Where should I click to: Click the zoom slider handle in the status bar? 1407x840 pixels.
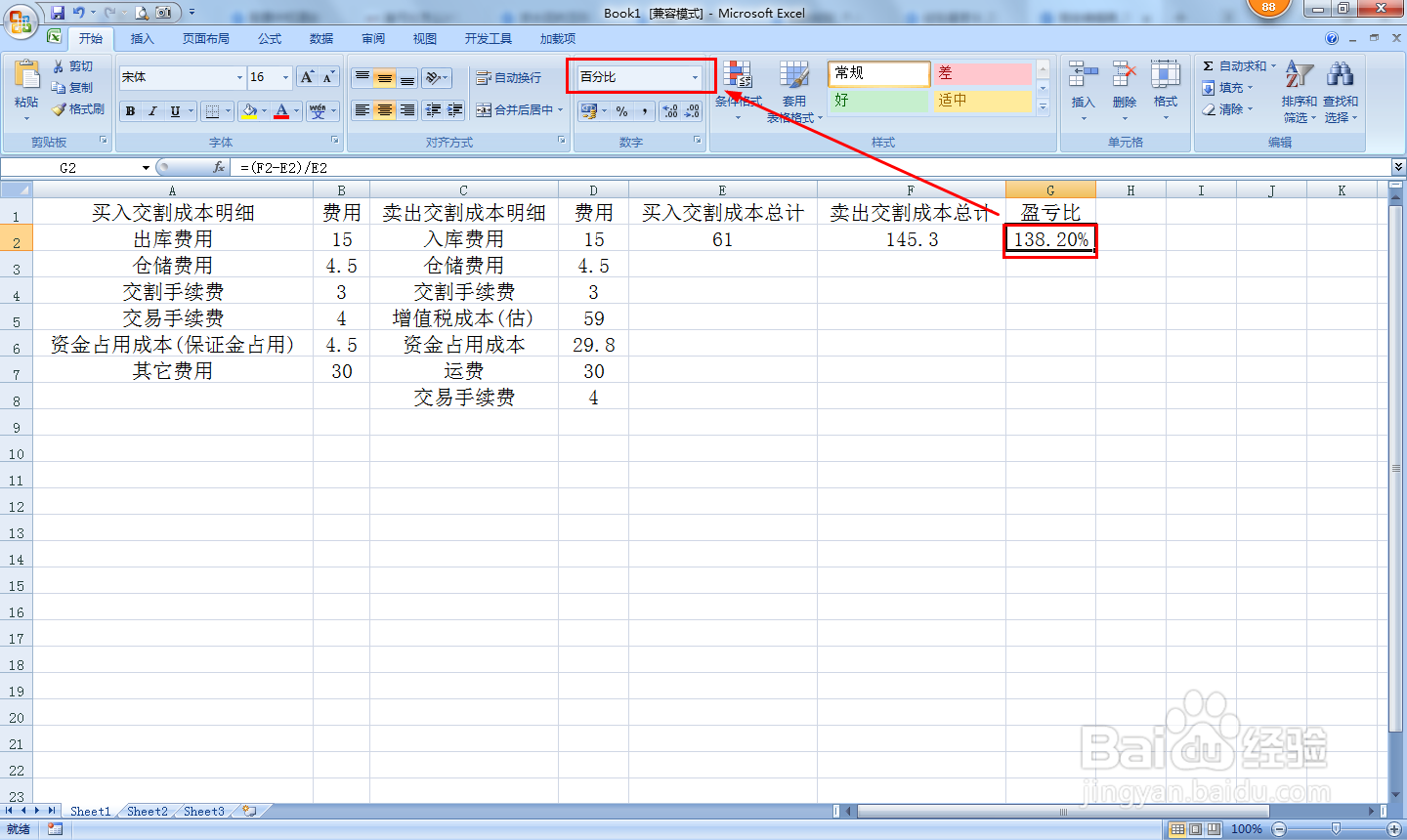coord(1336,829)
